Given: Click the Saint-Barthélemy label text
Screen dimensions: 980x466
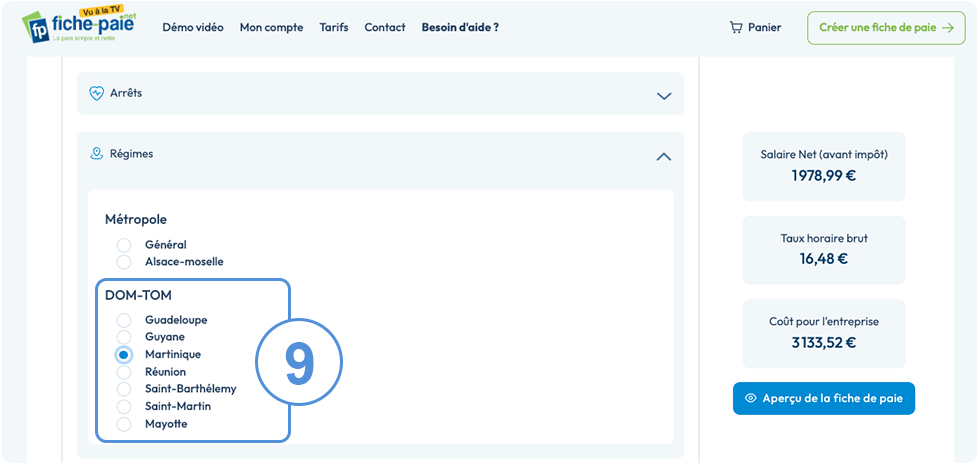Looking at the screenshot, I should coord(191,389).
